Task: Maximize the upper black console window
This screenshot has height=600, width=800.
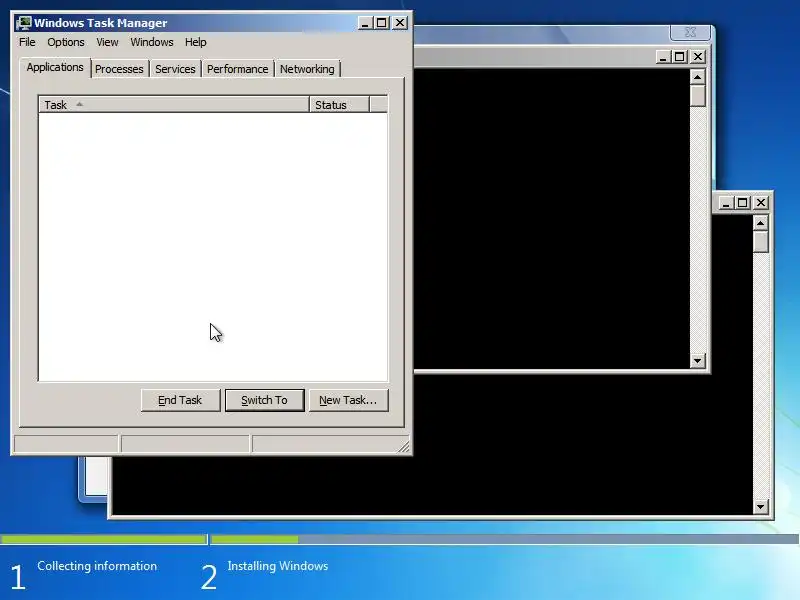Action: coord(679,57)
